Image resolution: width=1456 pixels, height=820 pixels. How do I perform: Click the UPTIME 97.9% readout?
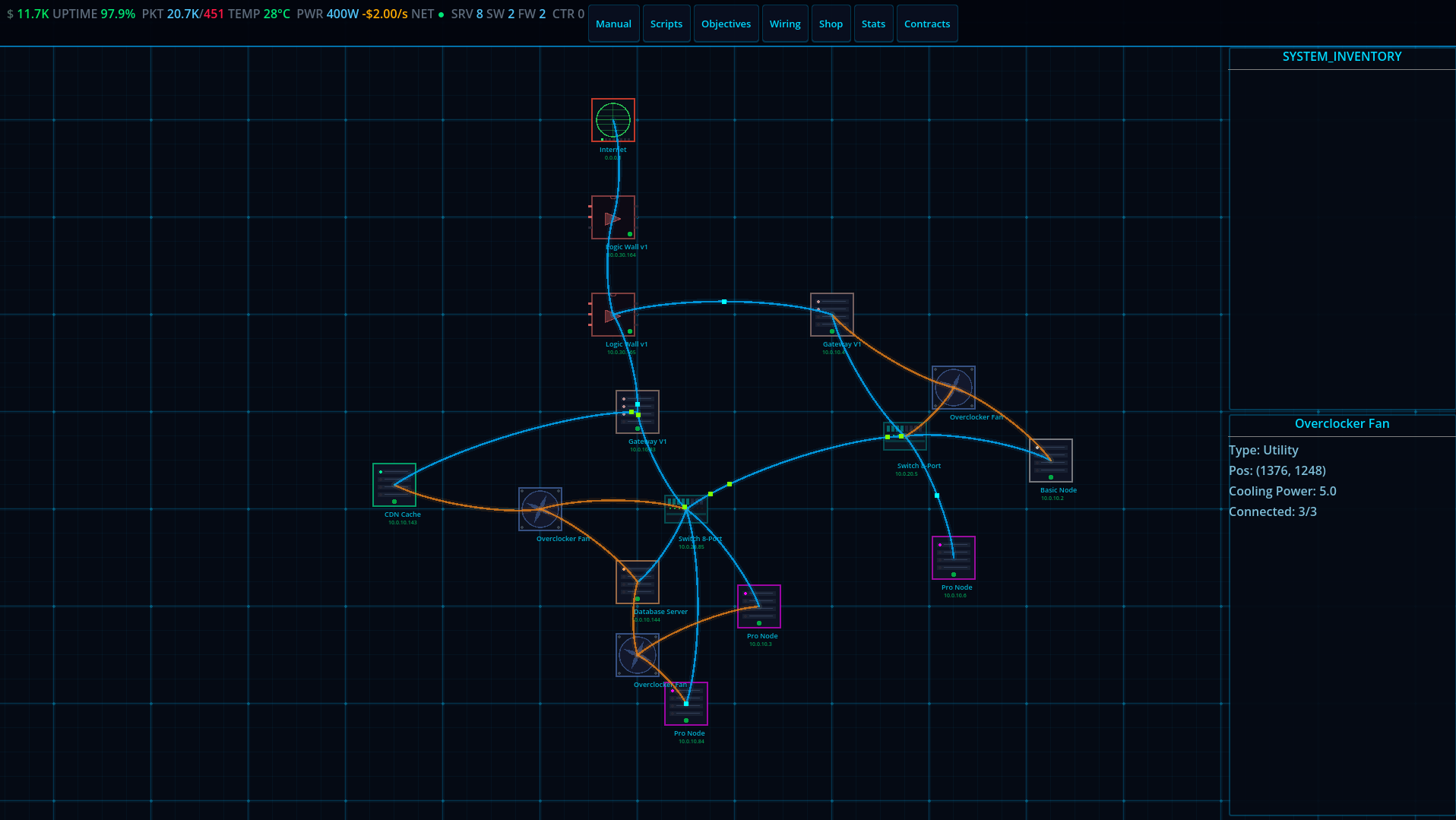(x=94, y=14)
